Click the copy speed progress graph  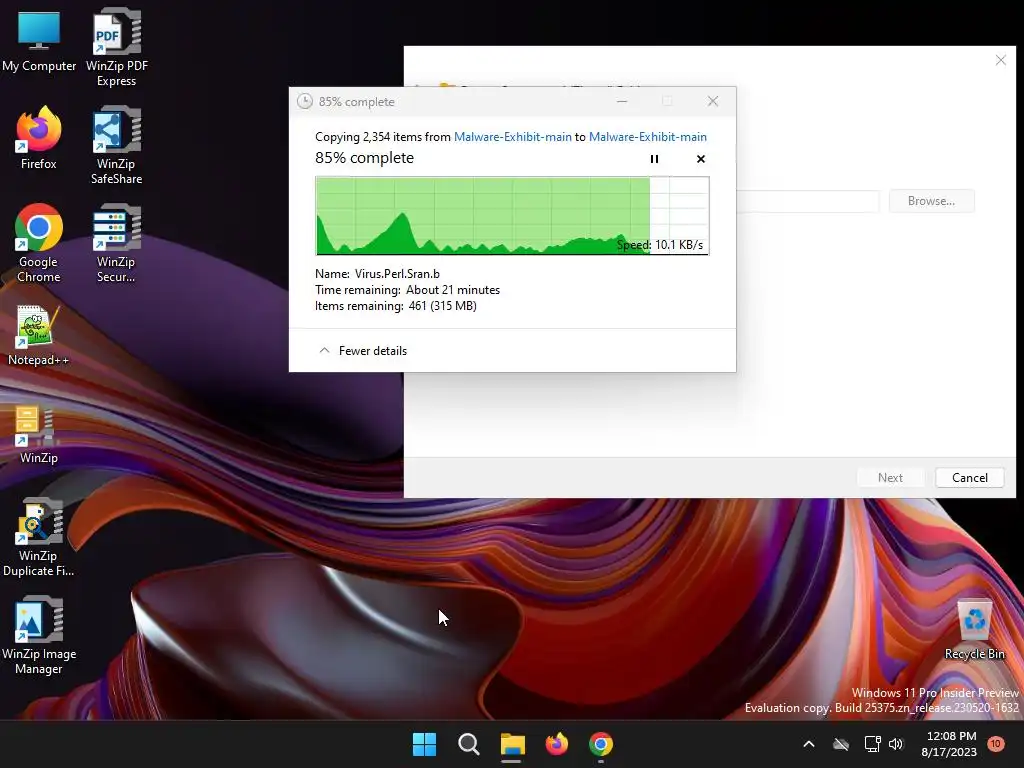click(x=513, y=216)
